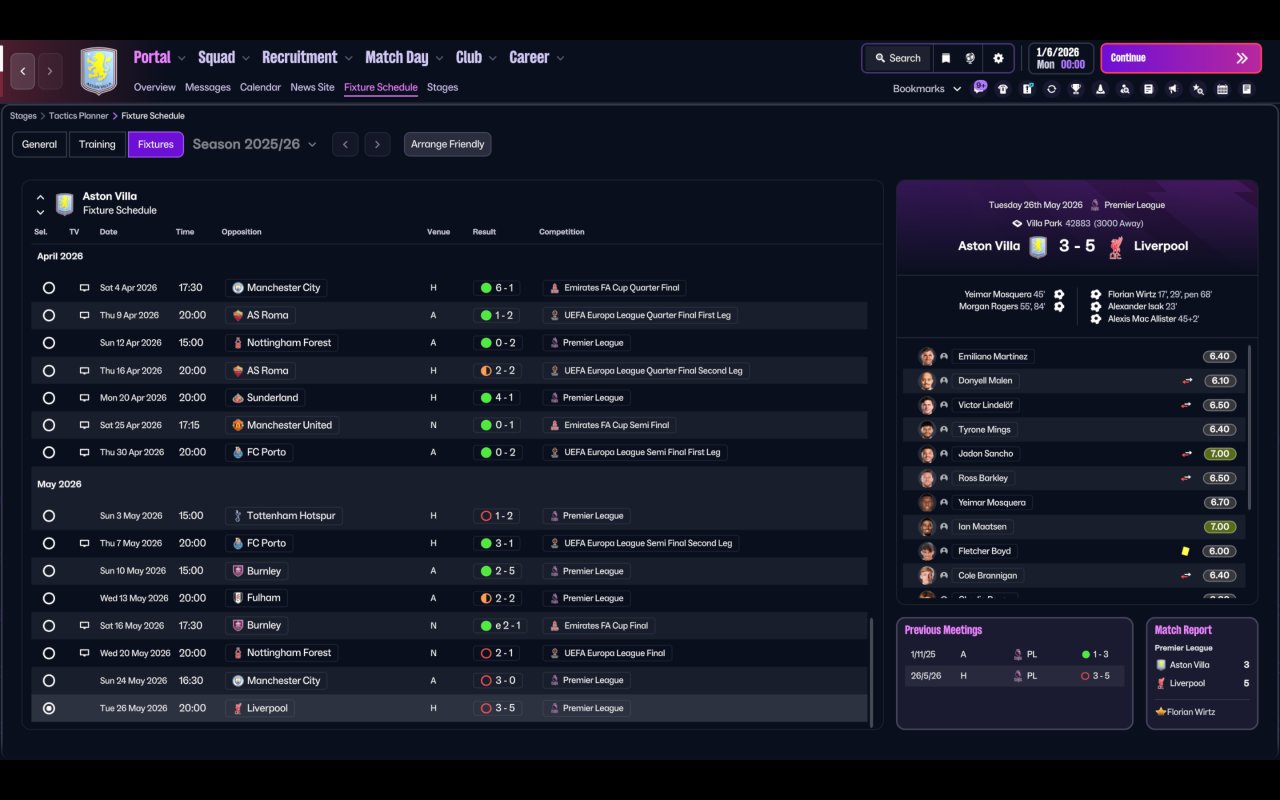Go to next season with right chevron button
The image size is (1280, 800).
pyautogui.click(x=377, y=144)
